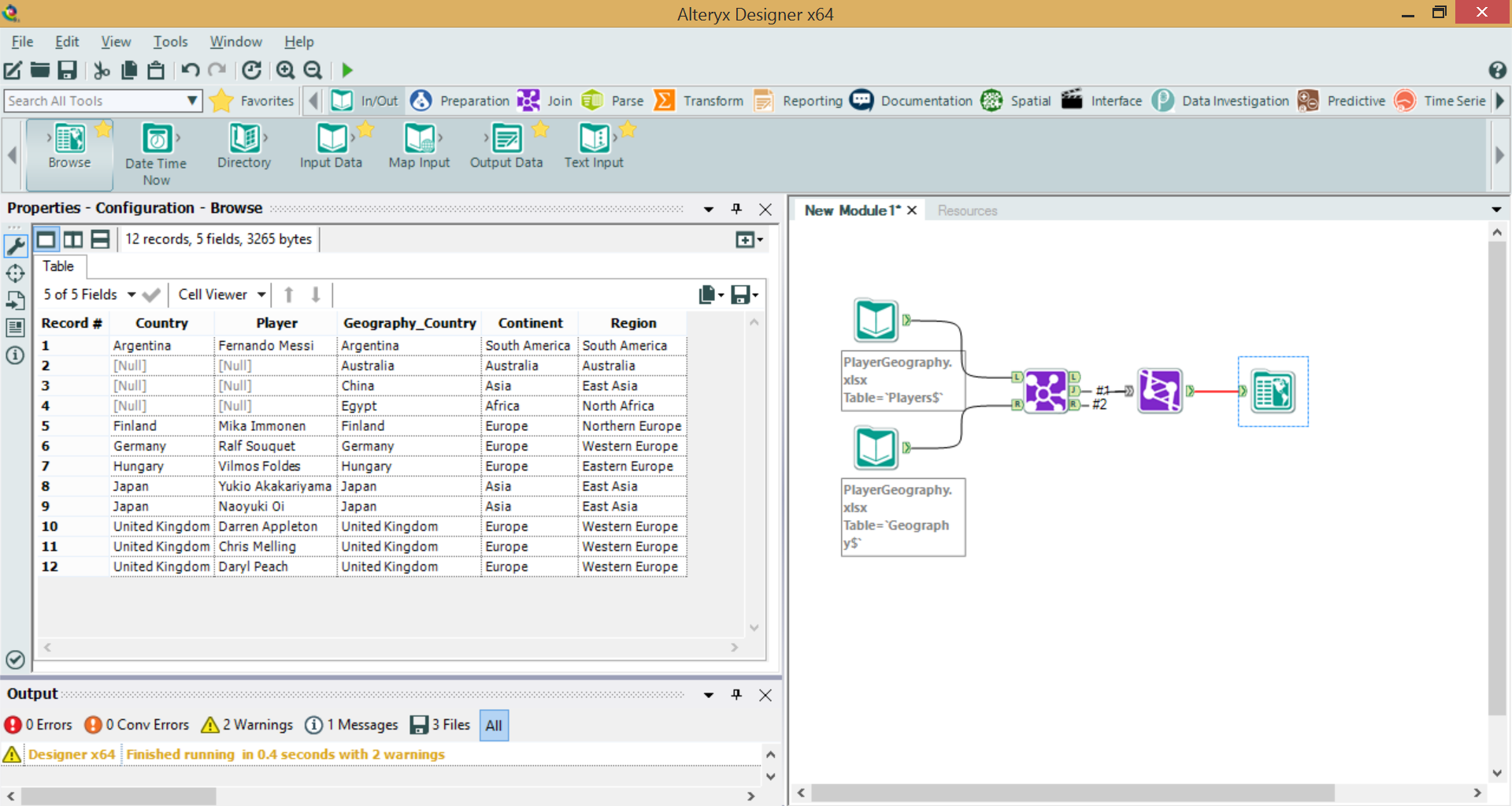Select the Text Input tool
The image size is (1512, 806).
point(594,146)
